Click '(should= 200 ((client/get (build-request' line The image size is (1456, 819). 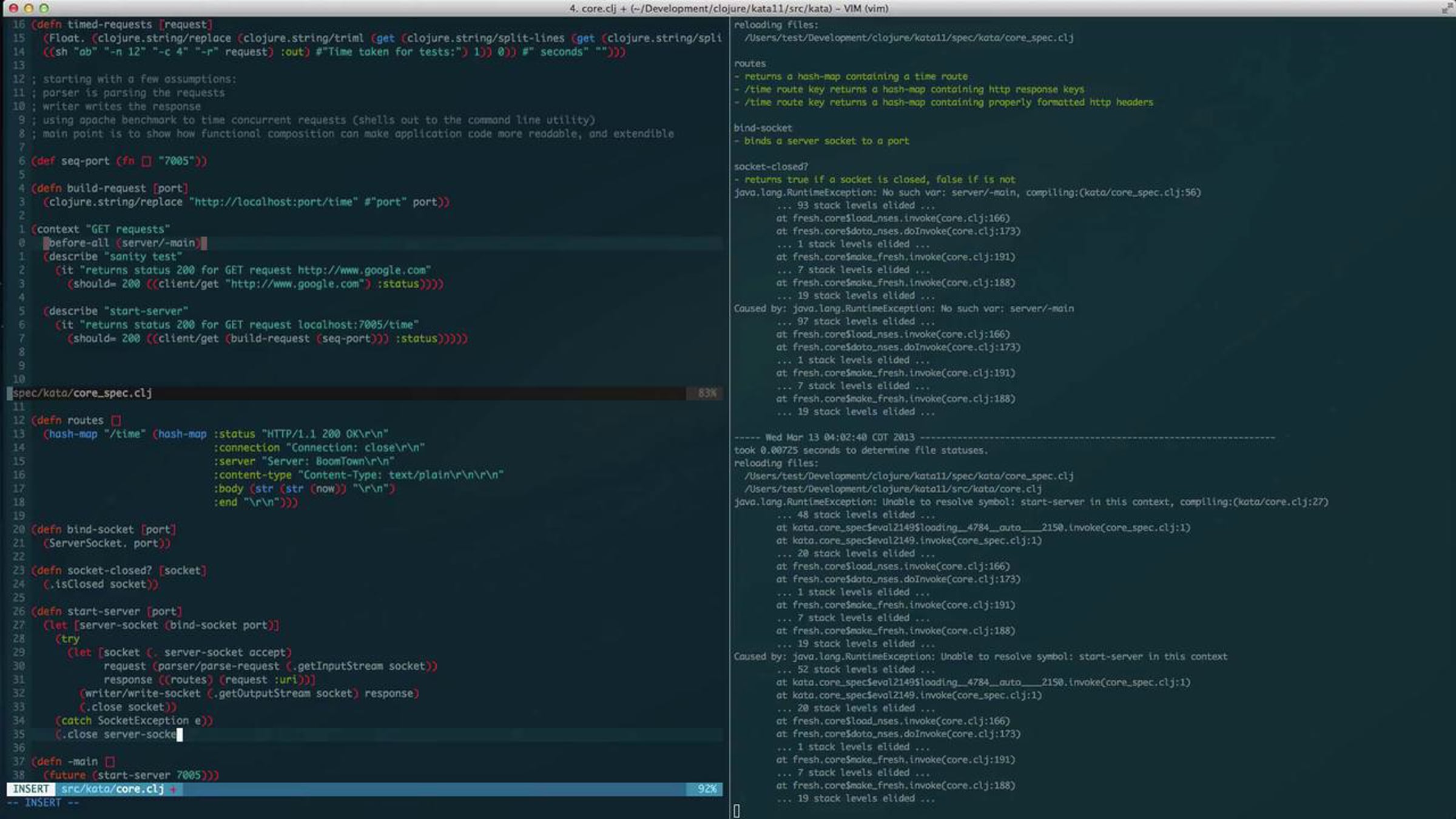tap(268, 339)
